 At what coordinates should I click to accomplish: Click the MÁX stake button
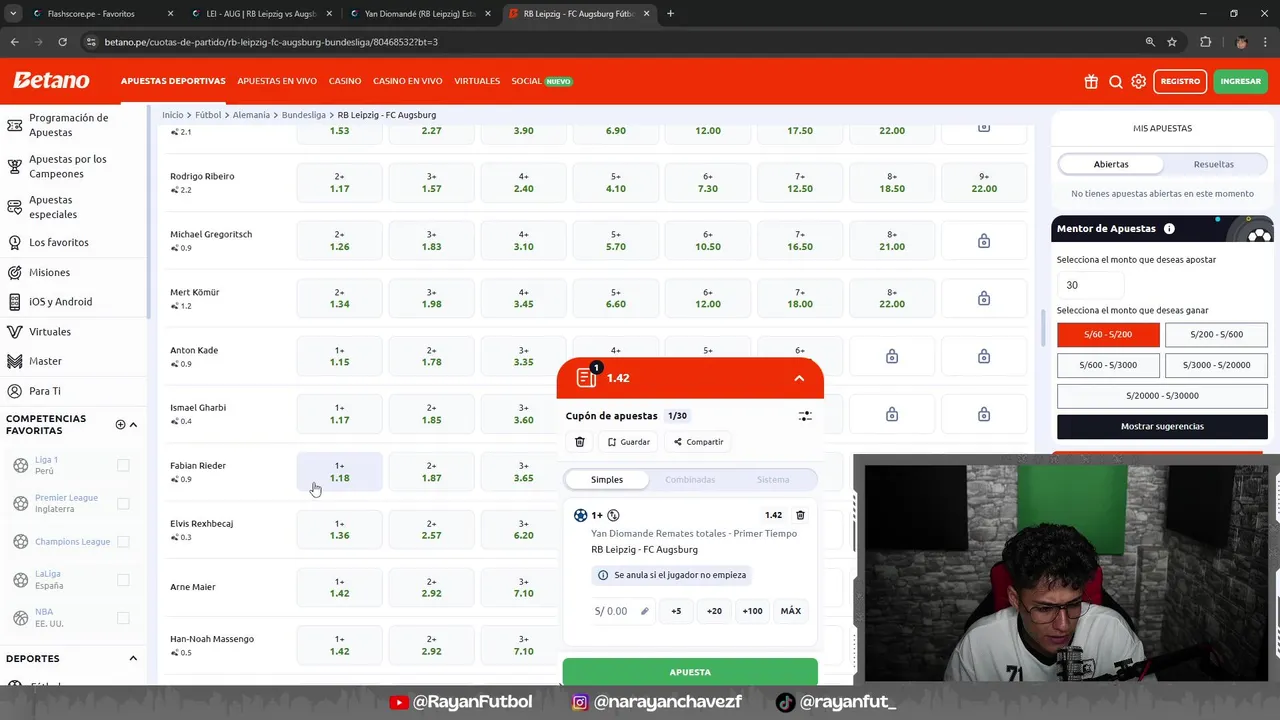coord(791,611)
